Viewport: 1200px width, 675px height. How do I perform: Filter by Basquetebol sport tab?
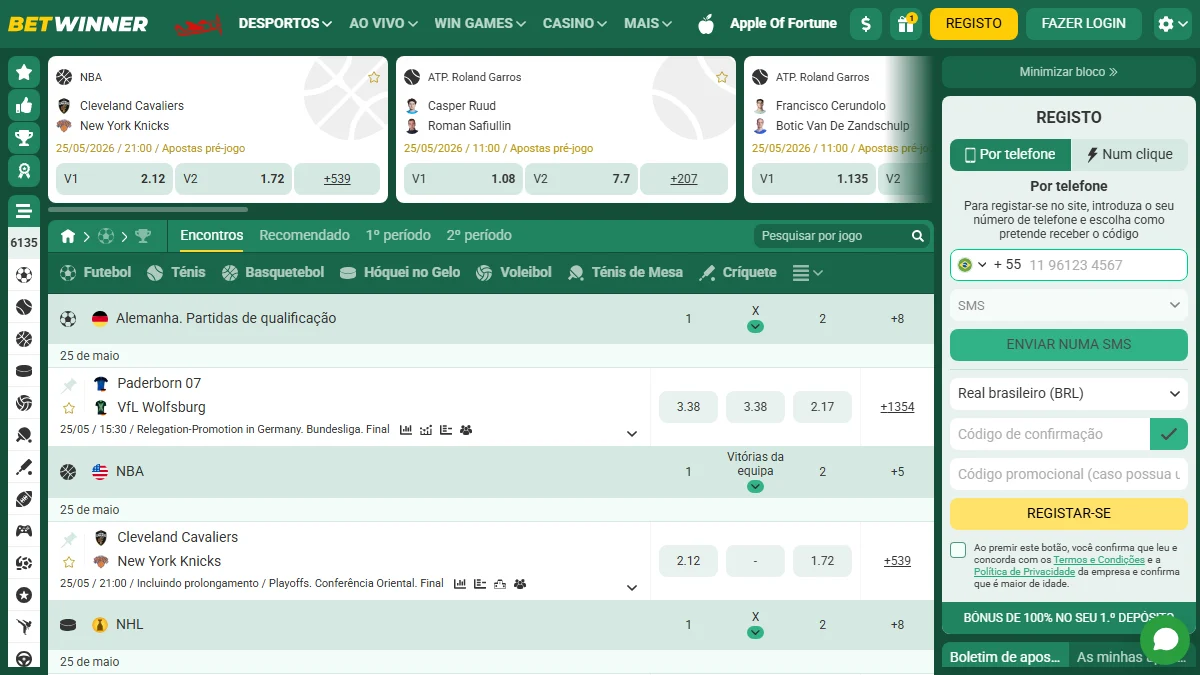pos(273,273)
